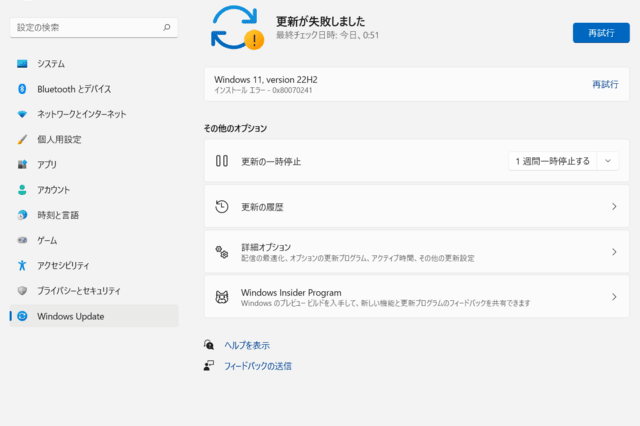
Task: Click the 設定の検索 search field
Action: (94, 27)
